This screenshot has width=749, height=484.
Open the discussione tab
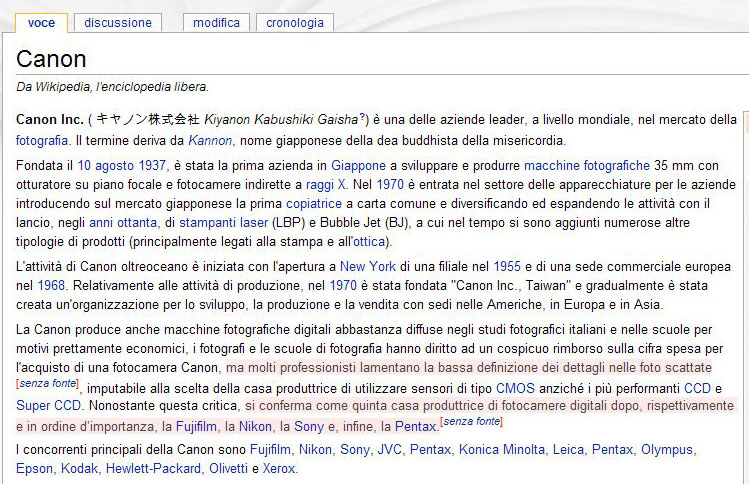click(118, 22)
